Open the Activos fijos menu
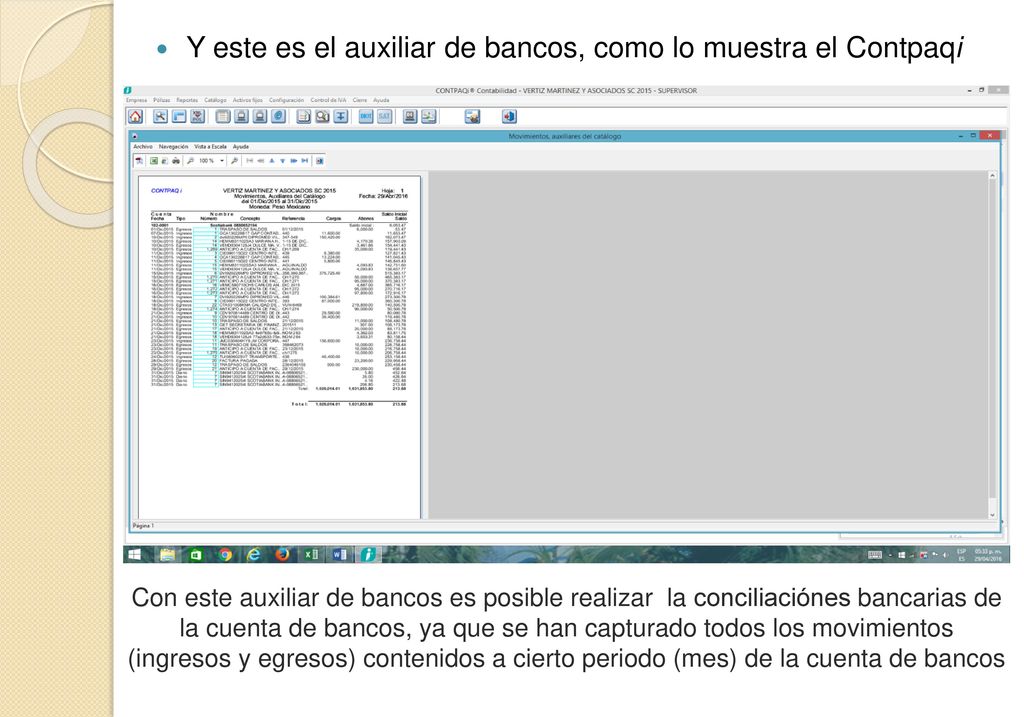1024x717 pixels. coord(248,100)
